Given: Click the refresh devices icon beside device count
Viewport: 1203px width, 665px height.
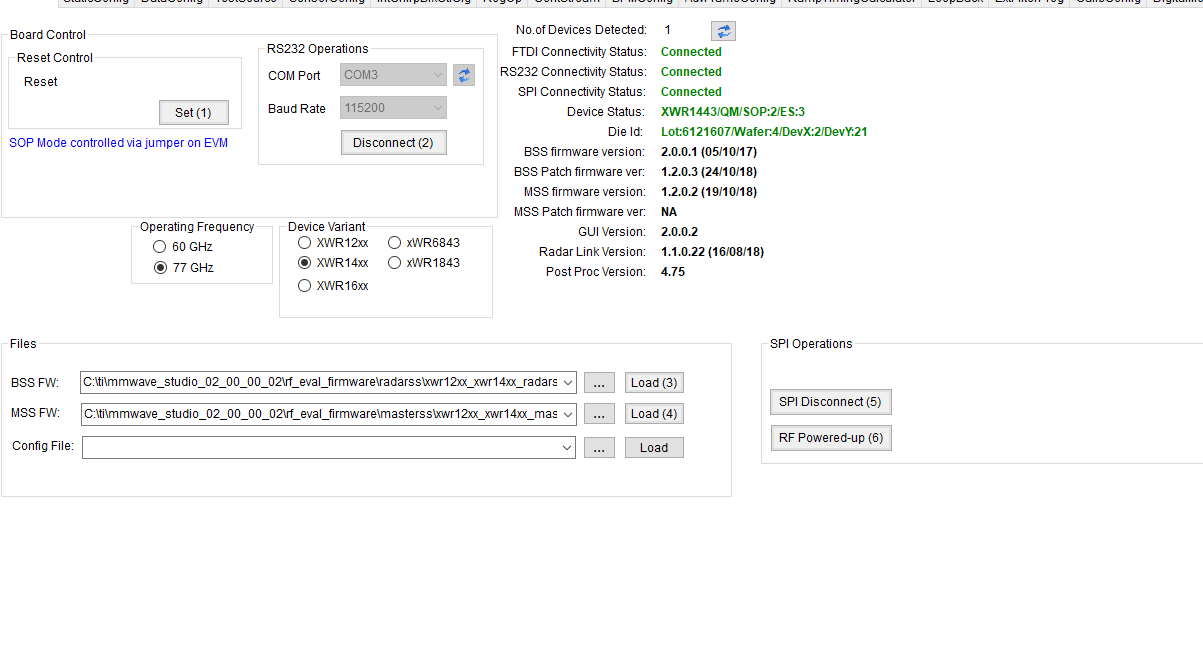Looking at the screenshot, I should pos(722,30).
